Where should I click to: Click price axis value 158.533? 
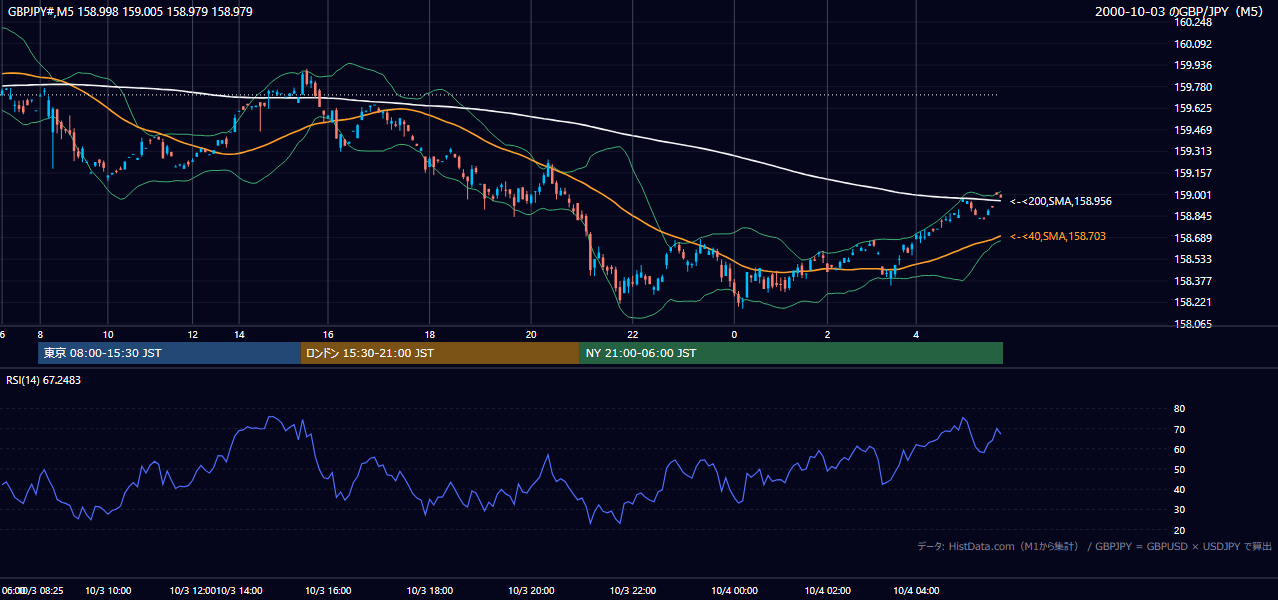(x=1194, y=259)
